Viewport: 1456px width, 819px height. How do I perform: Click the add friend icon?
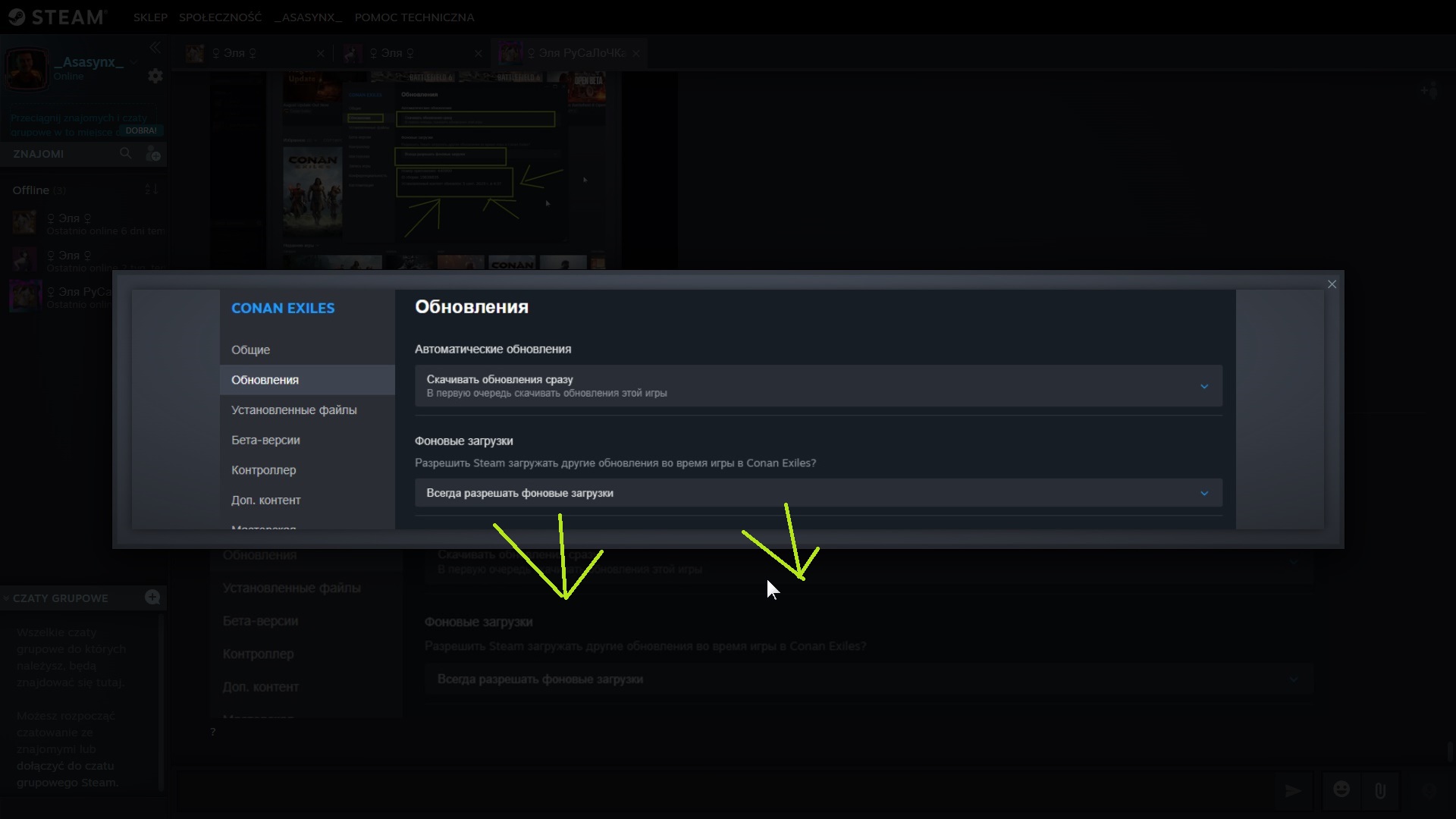(x=153, y=154)
